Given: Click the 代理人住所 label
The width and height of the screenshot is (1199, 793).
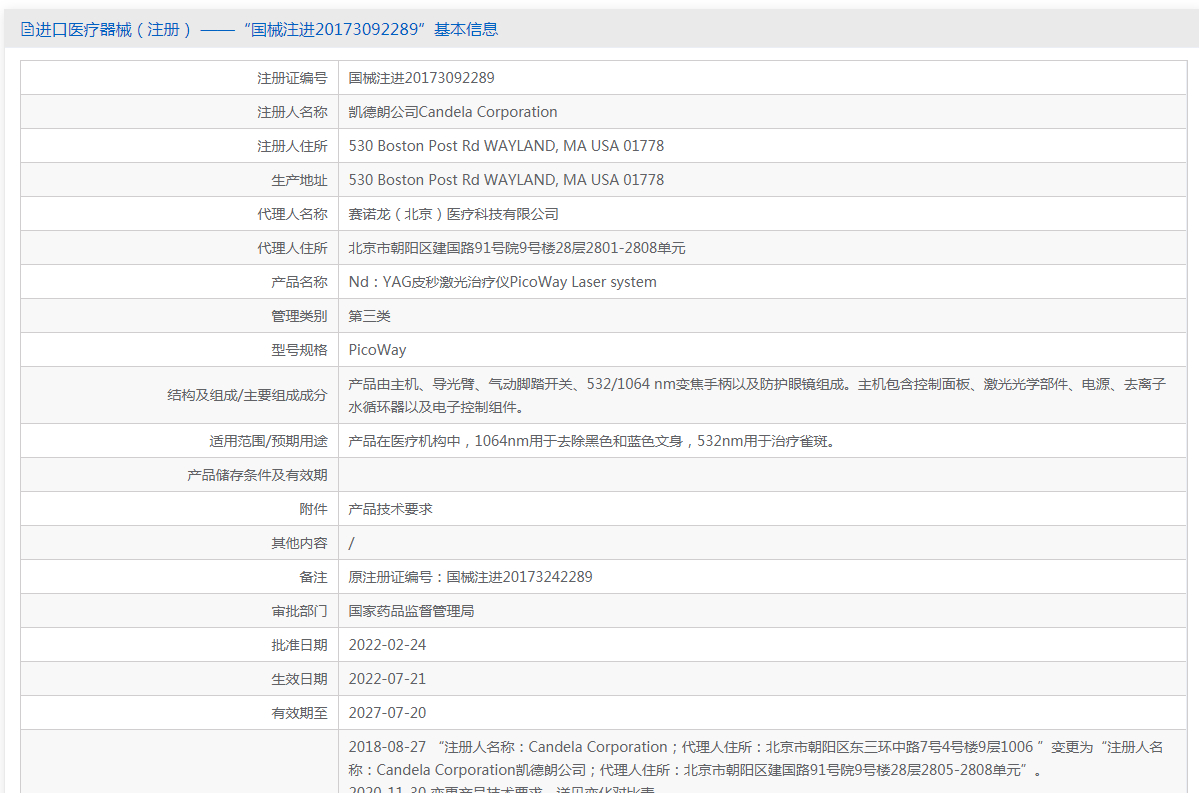Looking at the screenshot, I should click(292, 249).
